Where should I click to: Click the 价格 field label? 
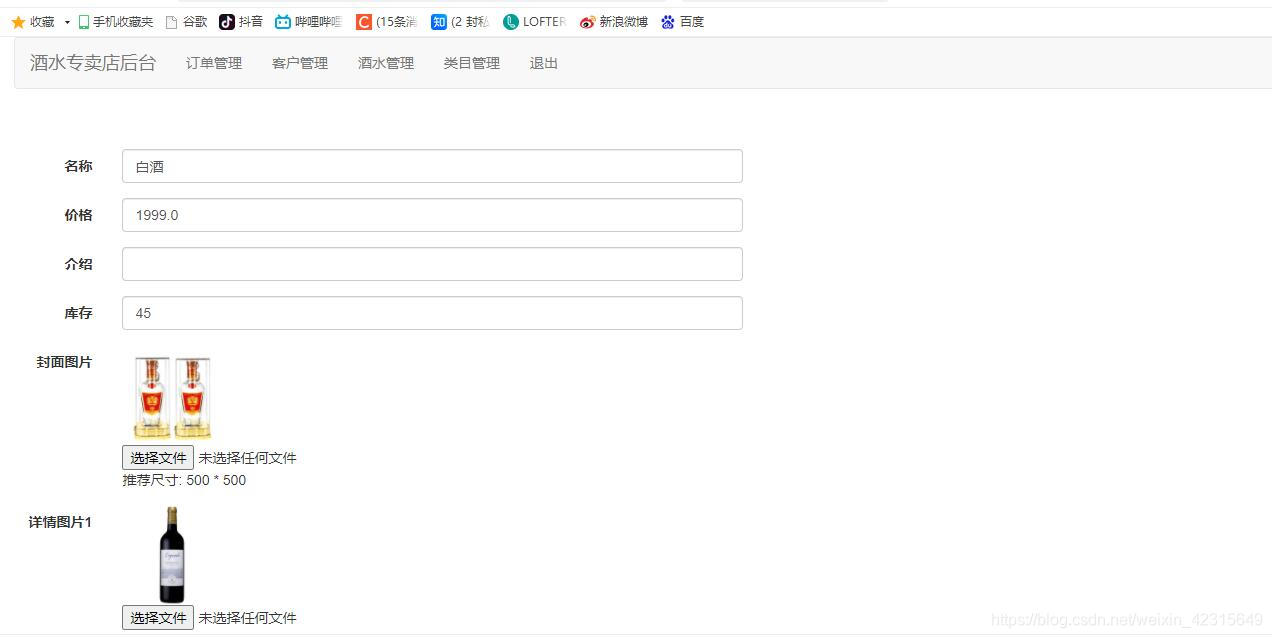[x=79, y=215]
